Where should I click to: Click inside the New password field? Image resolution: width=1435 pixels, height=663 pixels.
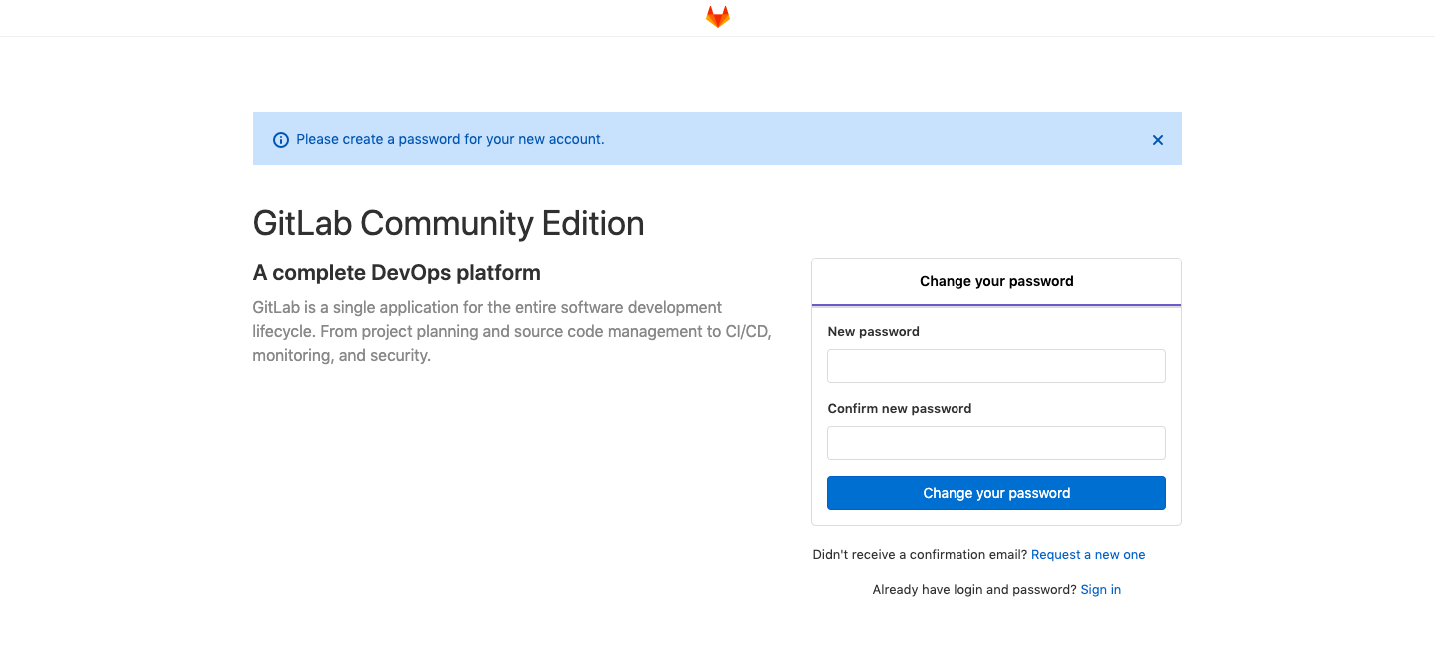coord(995,365)
